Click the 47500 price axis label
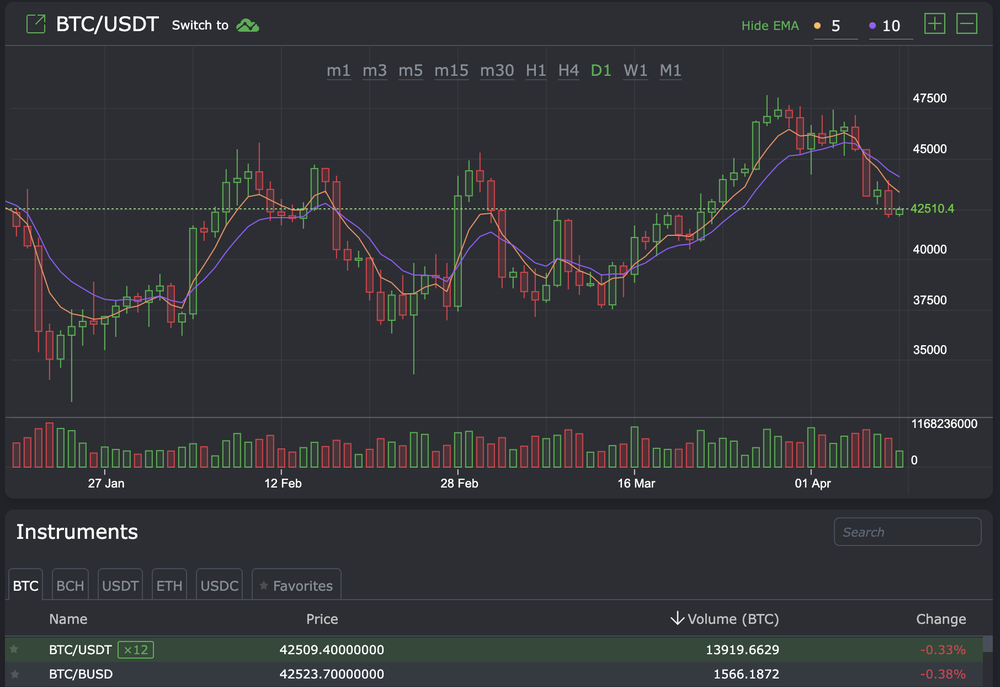This screenshot has width=1000, height=687. [929, 98]
